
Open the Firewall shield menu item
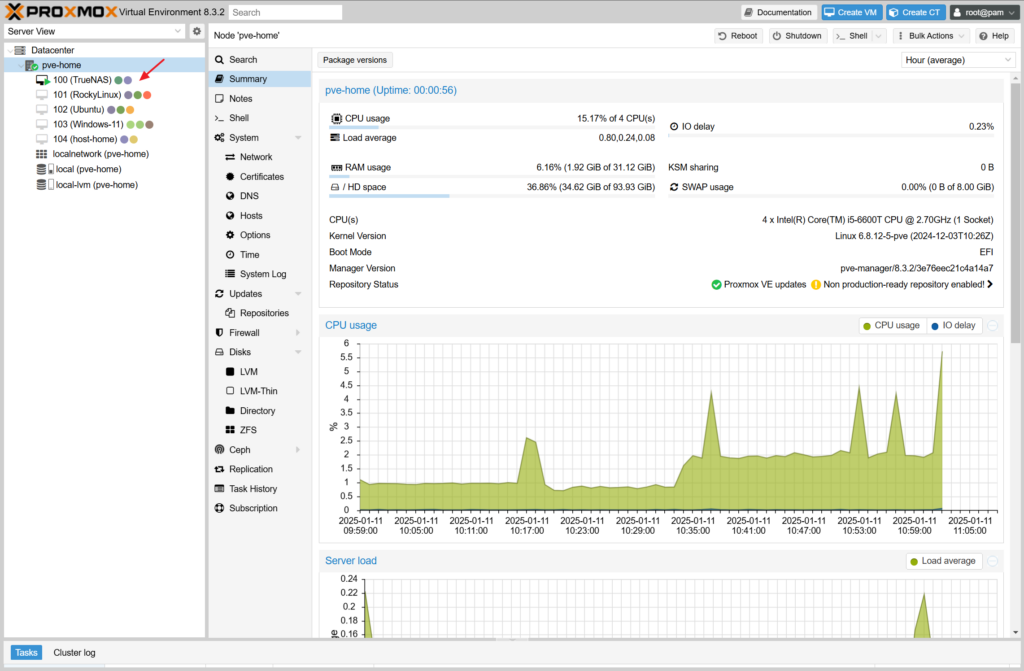click(245, 333)
